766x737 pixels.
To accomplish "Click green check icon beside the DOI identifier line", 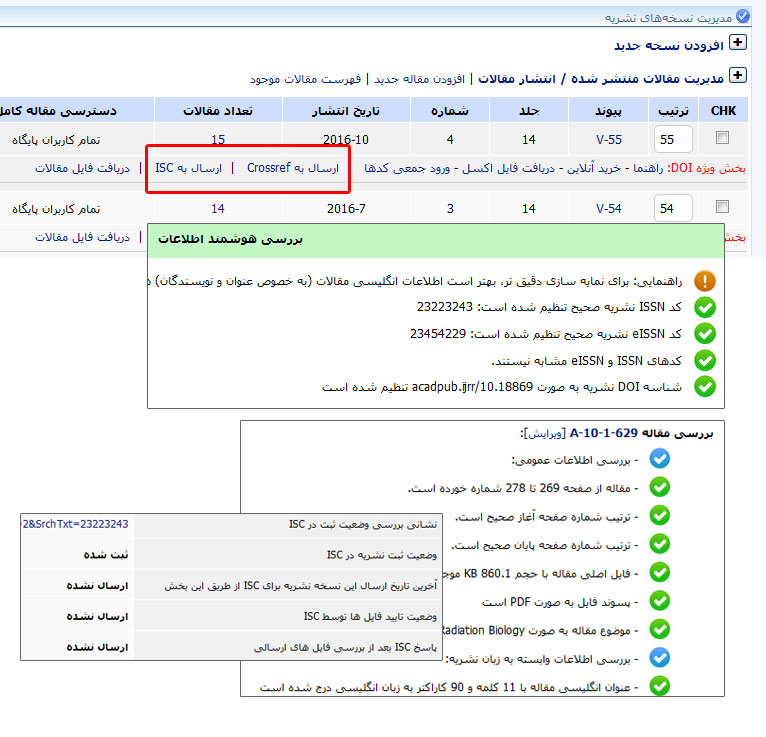I will [x=705, y=386].
